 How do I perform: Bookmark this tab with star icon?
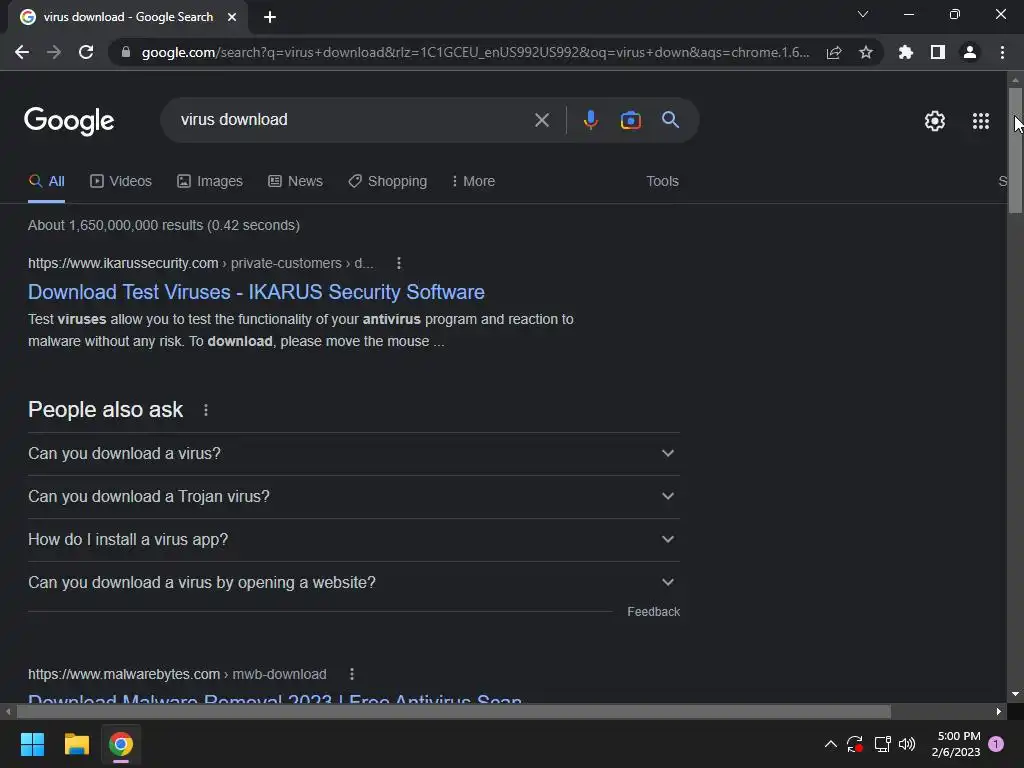(x=866, y=52)
